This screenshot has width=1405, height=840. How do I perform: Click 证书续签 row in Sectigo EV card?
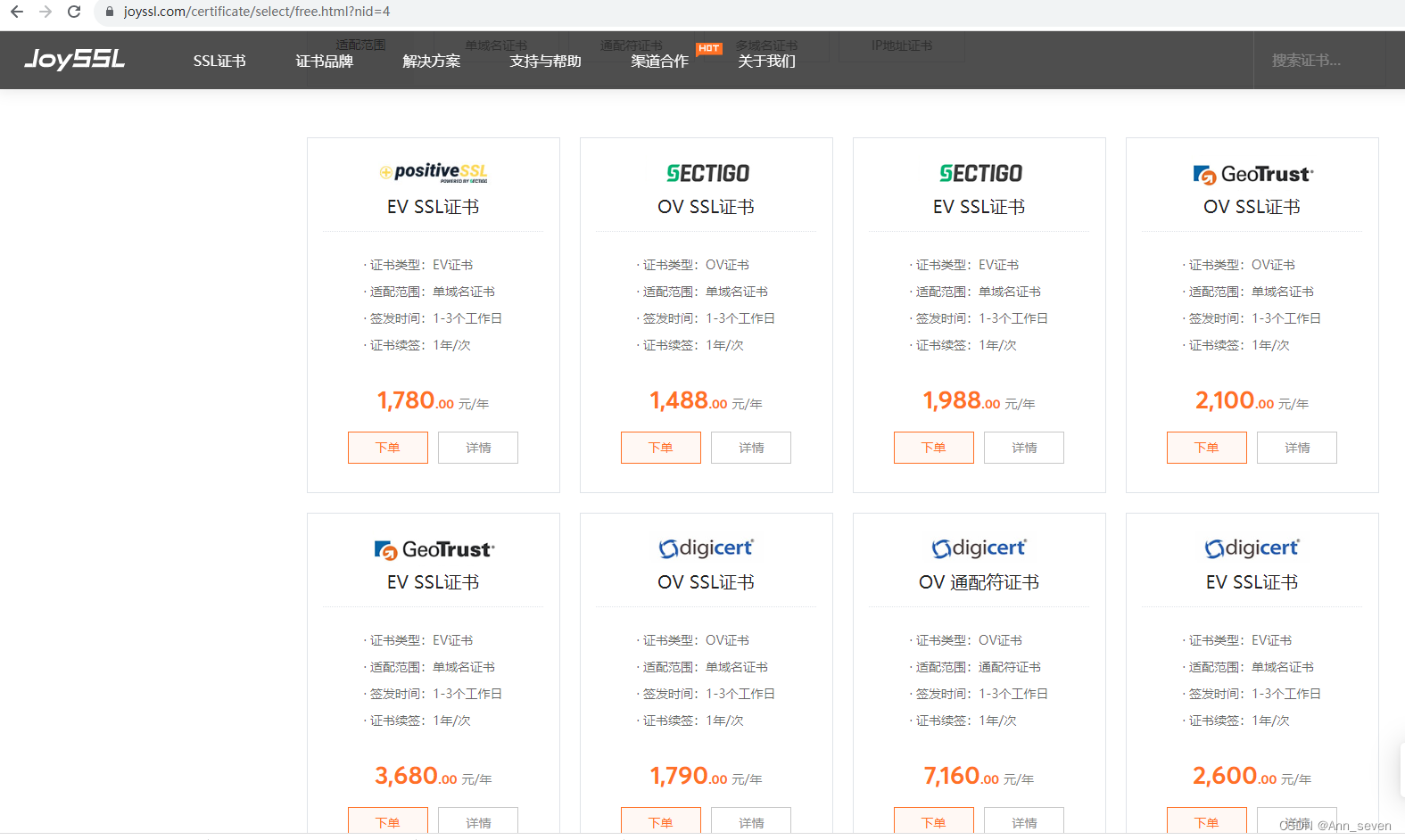pyautogui.click(x=963, y=345)
